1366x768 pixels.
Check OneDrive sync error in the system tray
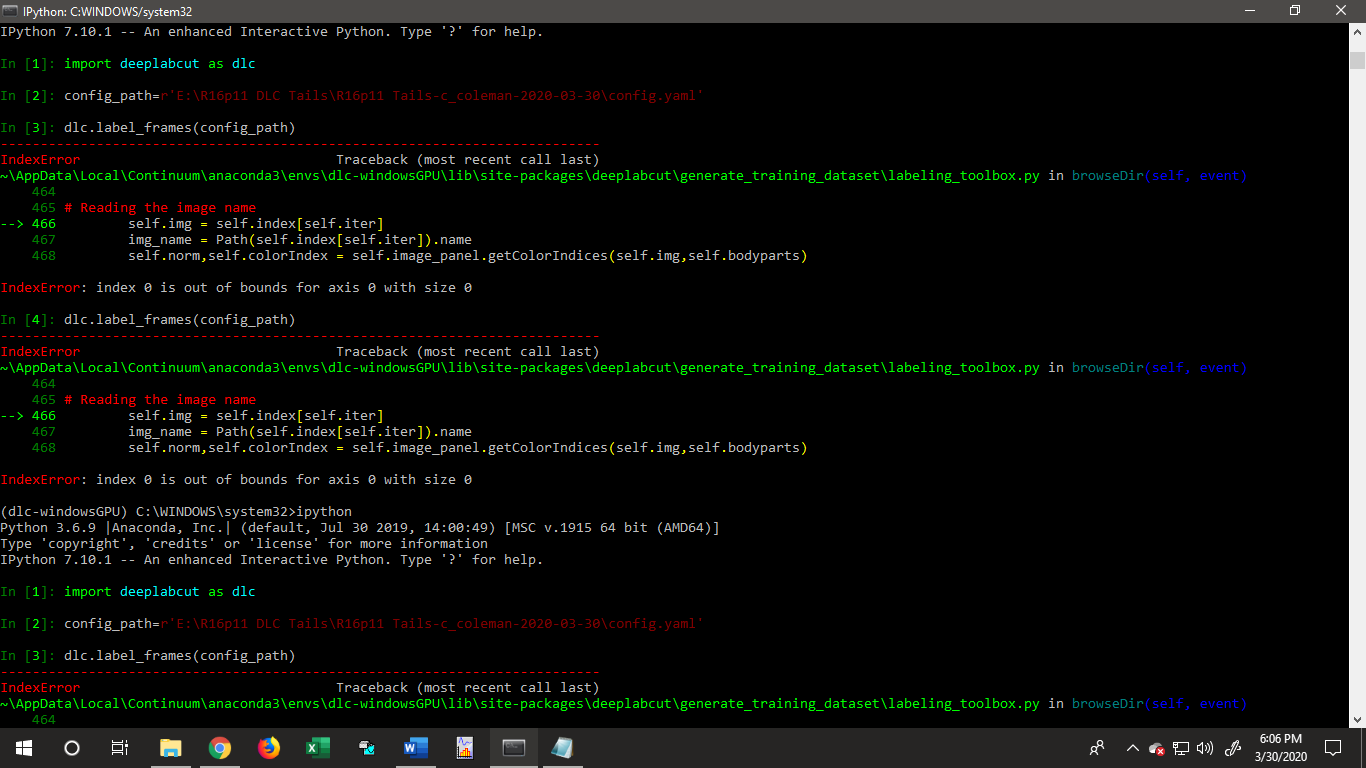pyautogui.click(x=1156, y=748)
